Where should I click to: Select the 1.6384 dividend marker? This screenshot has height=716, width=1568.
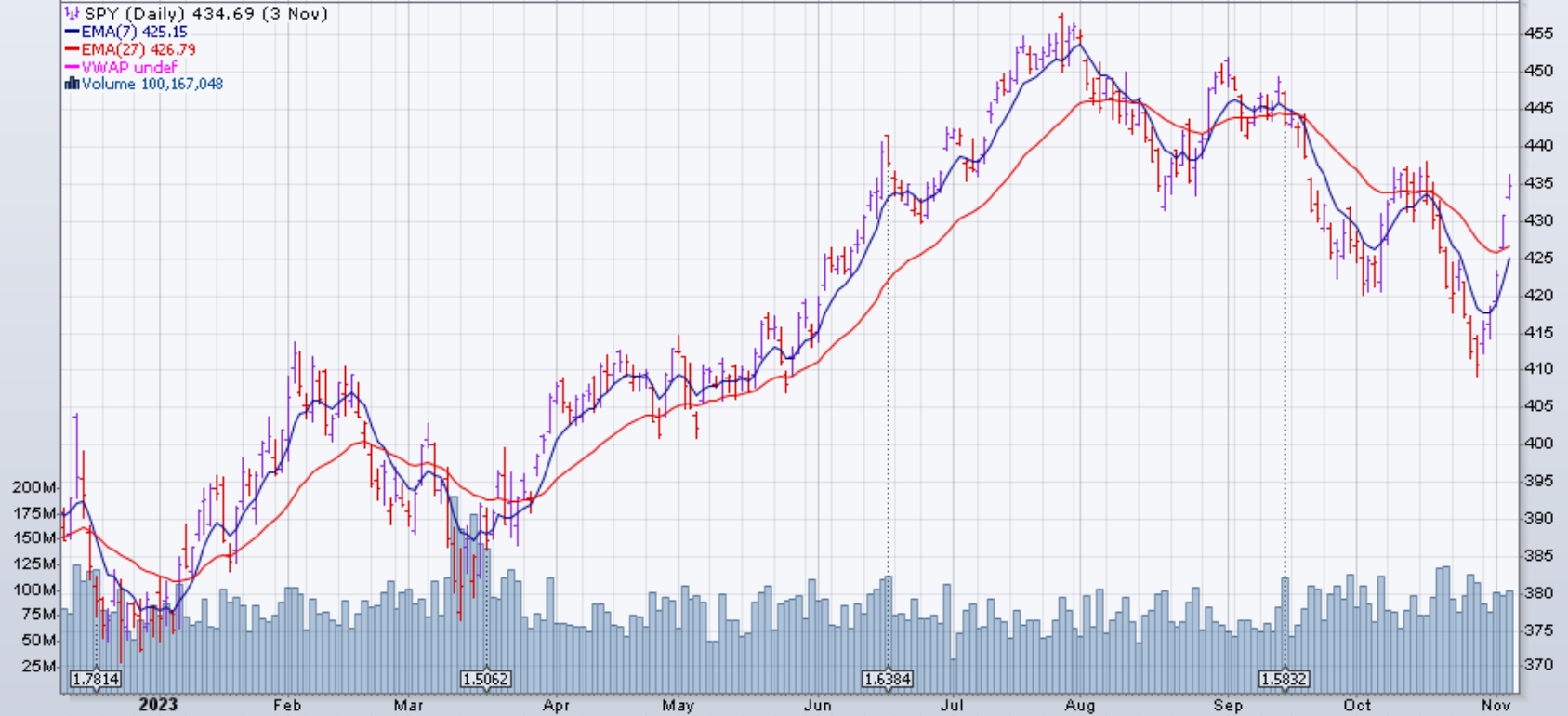coord(887,679)
